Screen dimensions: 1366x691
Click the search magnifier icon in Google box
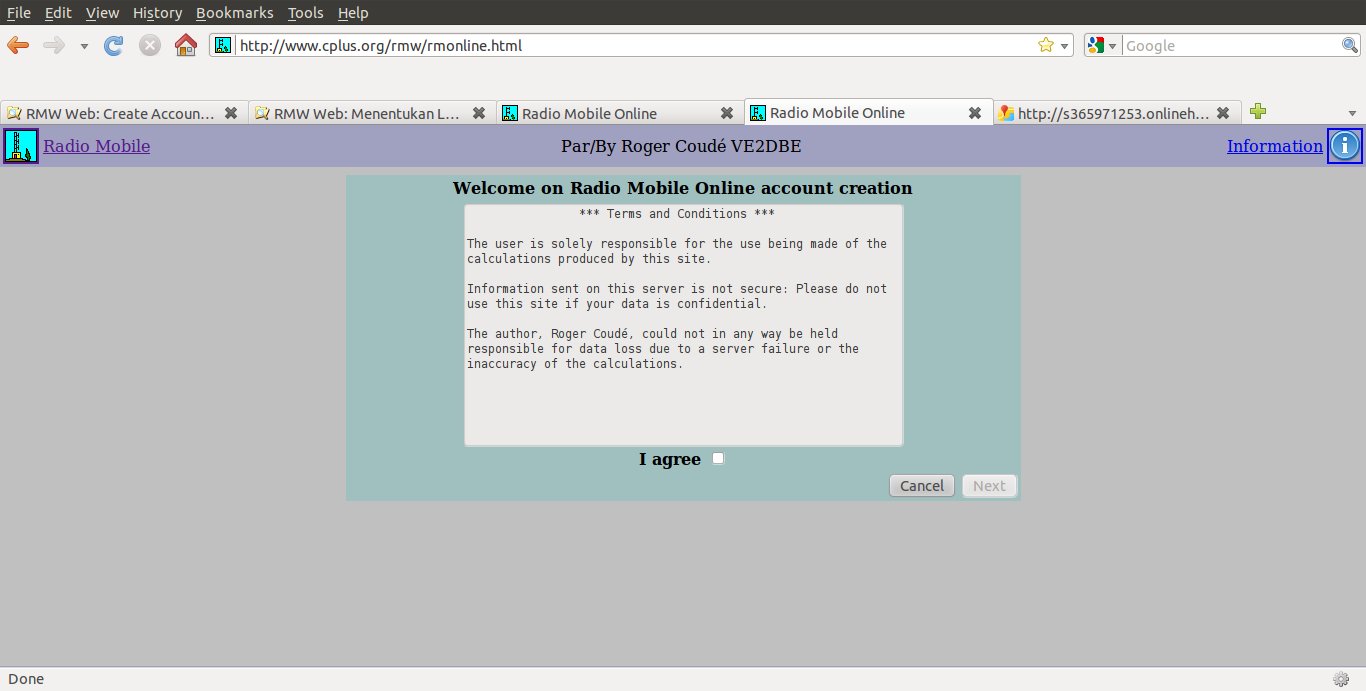(x=1349, y=45)
